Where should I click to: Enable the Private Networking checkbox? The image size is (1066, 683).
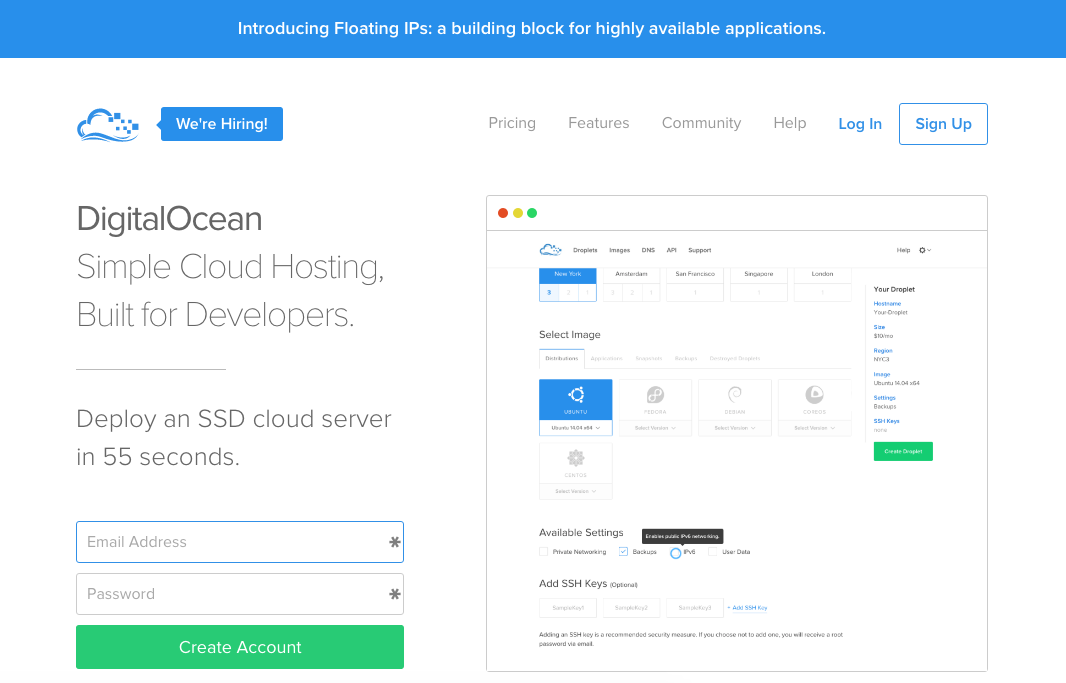544,552
